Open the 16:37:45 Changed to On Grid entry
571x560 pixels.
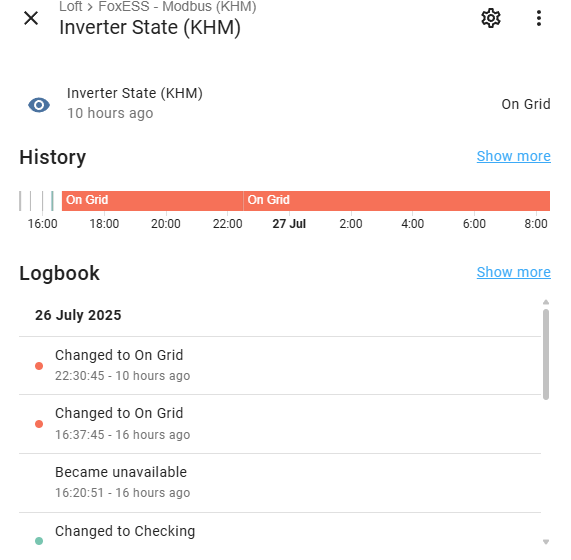pyautogui.click(x=280, y=424)
